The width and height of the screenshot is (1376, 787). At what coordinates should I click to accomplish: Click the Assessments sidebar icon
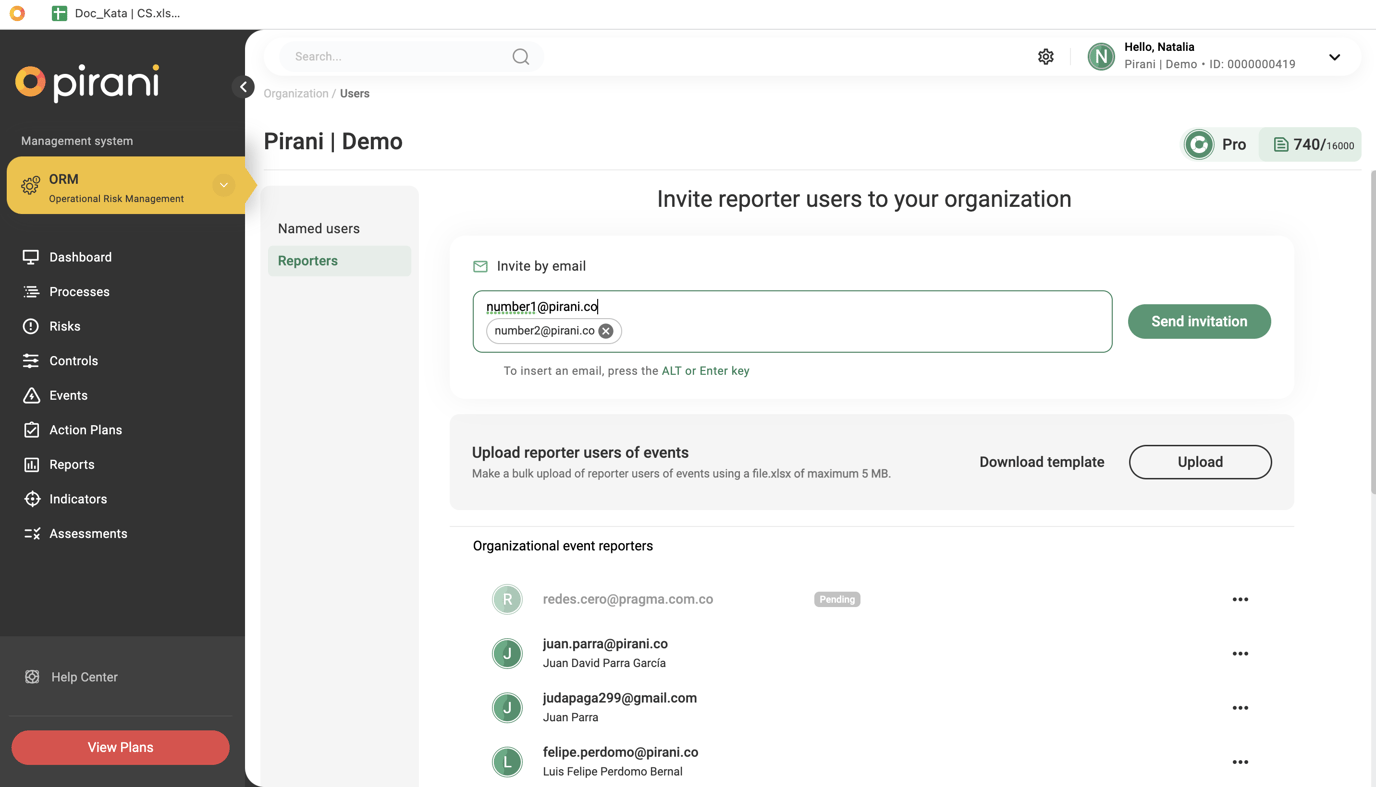click(x=30, y=533)
